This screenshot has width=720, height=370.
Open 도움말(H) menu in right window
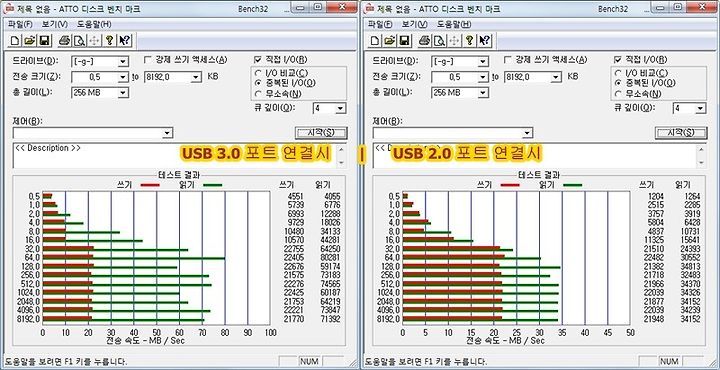tap(454, 24)
